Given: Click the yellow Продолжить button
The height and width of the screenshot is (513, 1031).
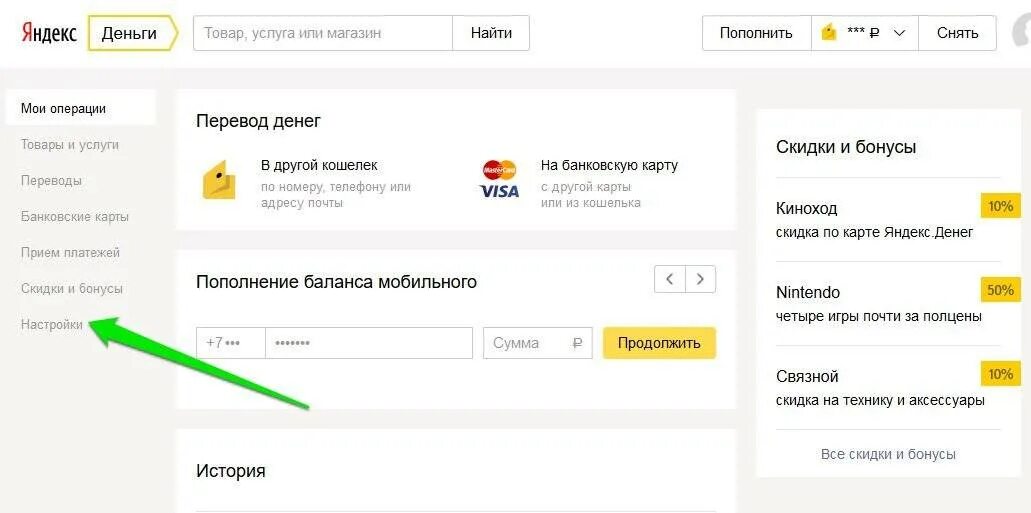Looking at the screenshot, I should point(659,343).
